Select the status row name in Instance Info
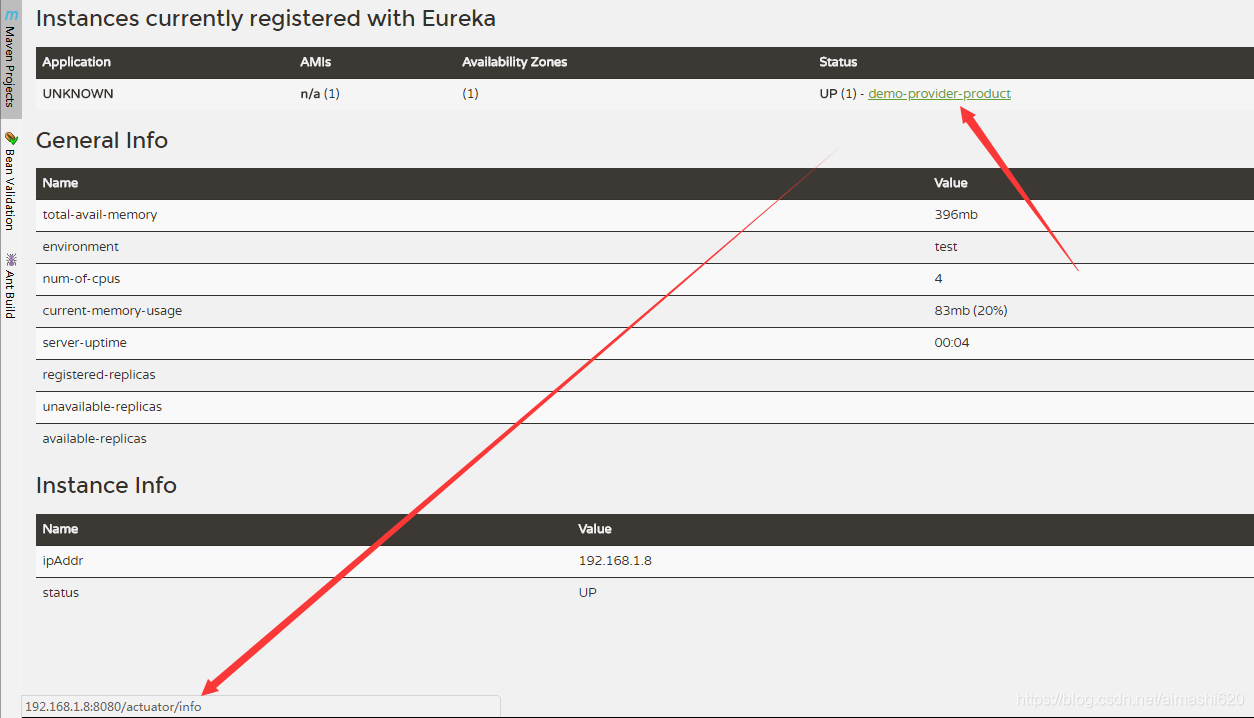Image resolution: width=1254 pixels, height=718 pixels. pyautogui.click(x=61, y=592)
